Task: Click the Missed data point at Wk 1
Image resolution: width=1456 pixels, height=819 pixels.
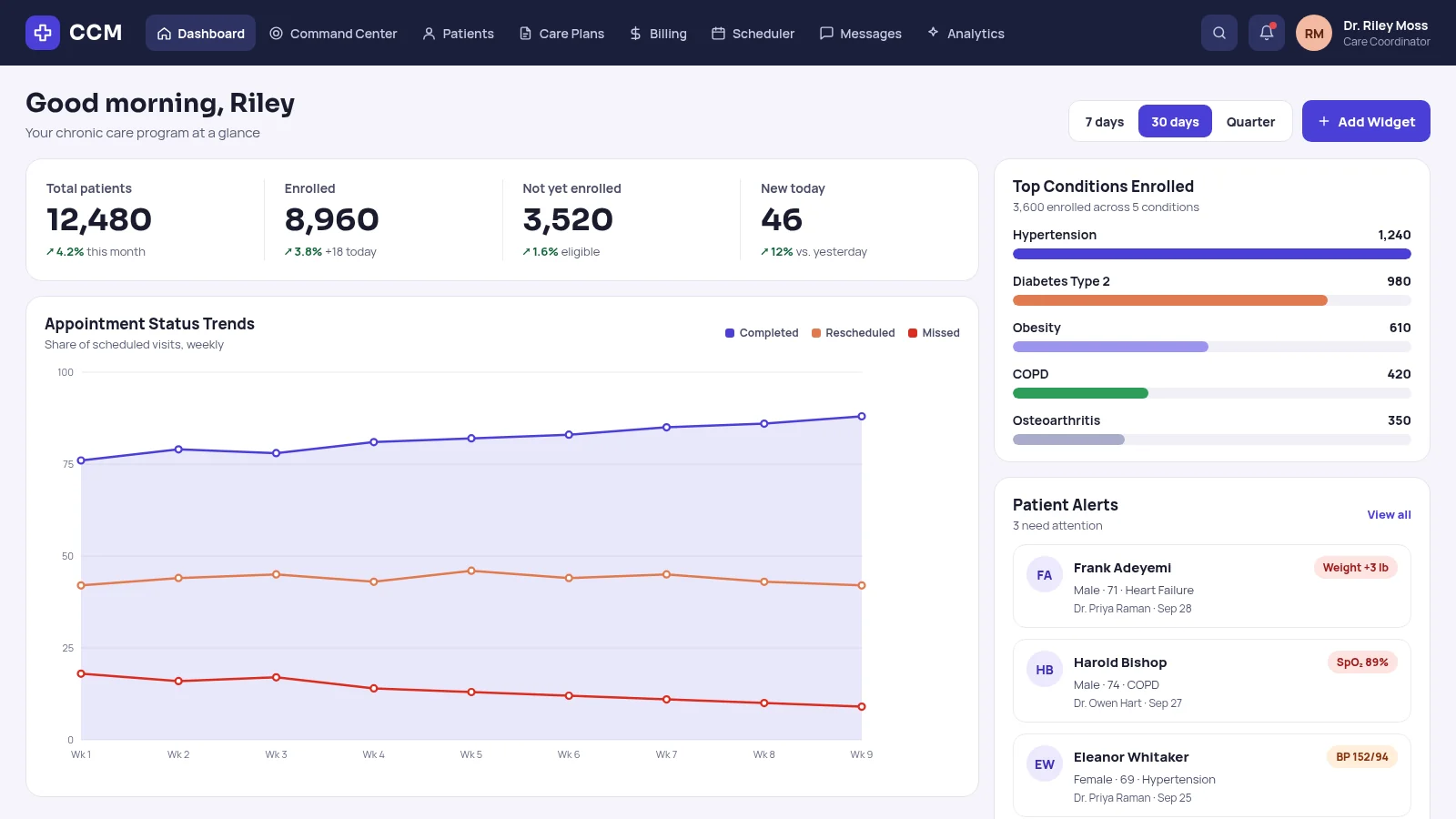Action: (x=81, y=673)
